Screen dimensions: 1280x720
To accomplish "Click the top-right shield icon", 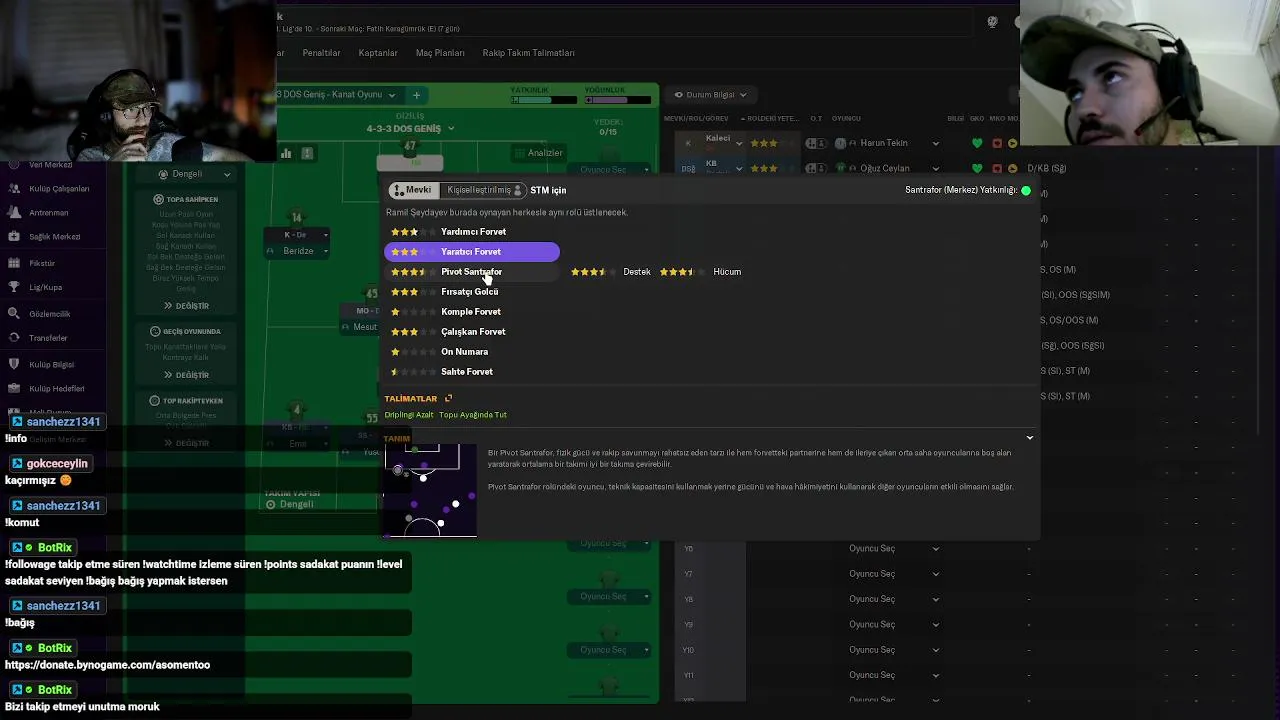I will [x=992, y=22].
